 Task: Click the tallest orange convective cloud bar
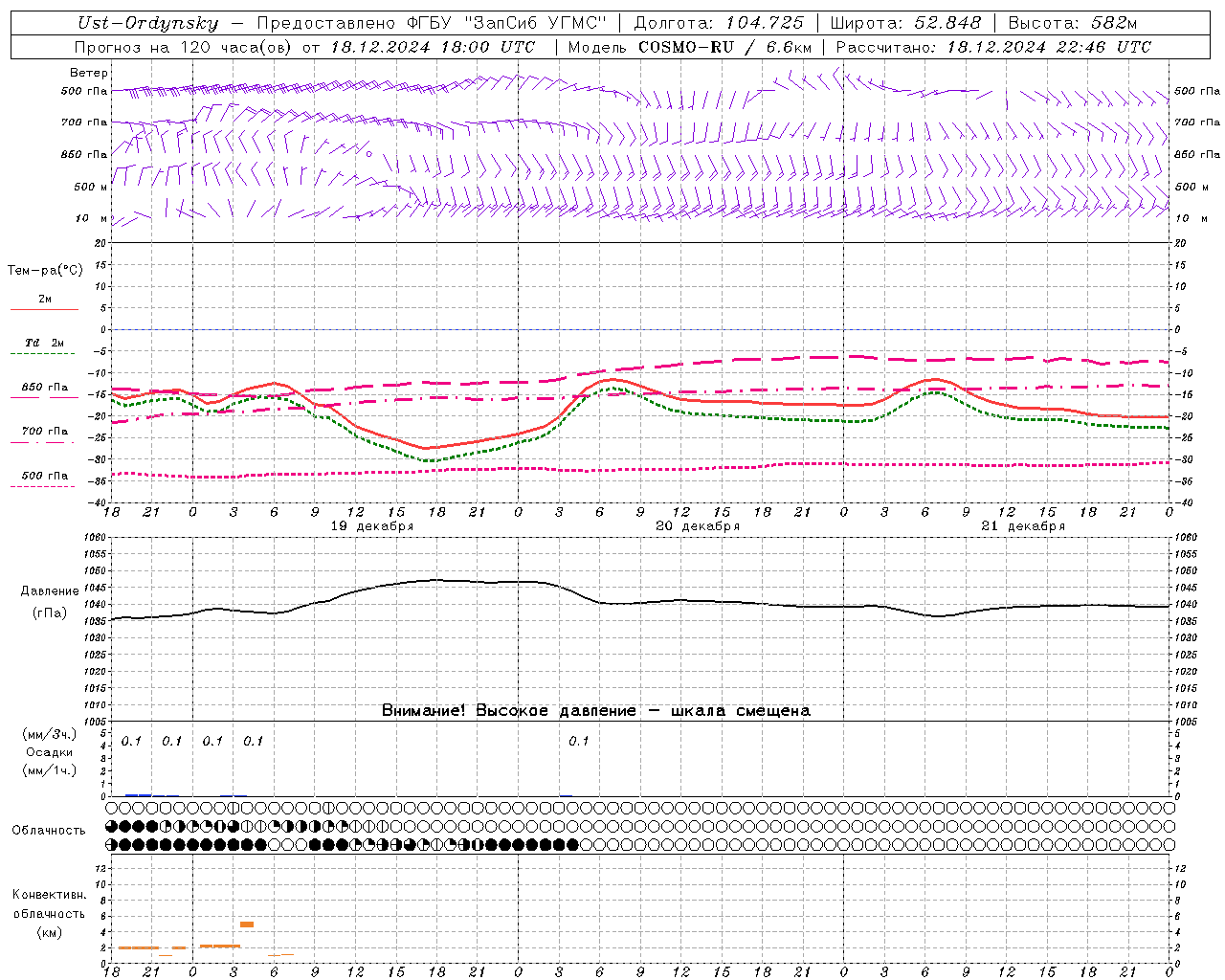247,924
